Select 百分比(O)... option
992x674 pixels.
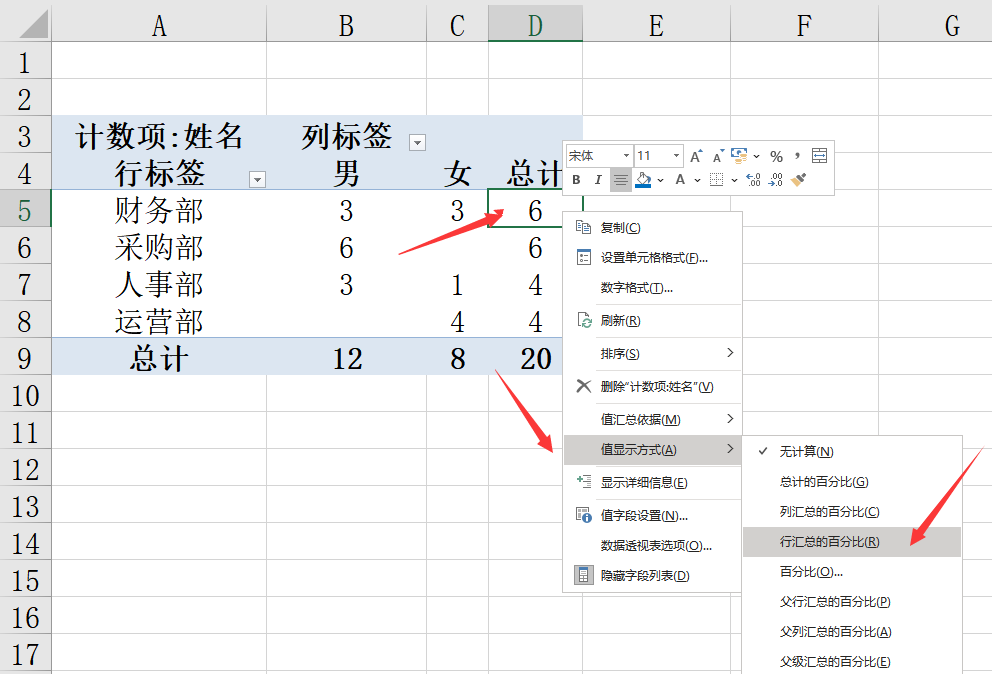(x=852, y=572)
